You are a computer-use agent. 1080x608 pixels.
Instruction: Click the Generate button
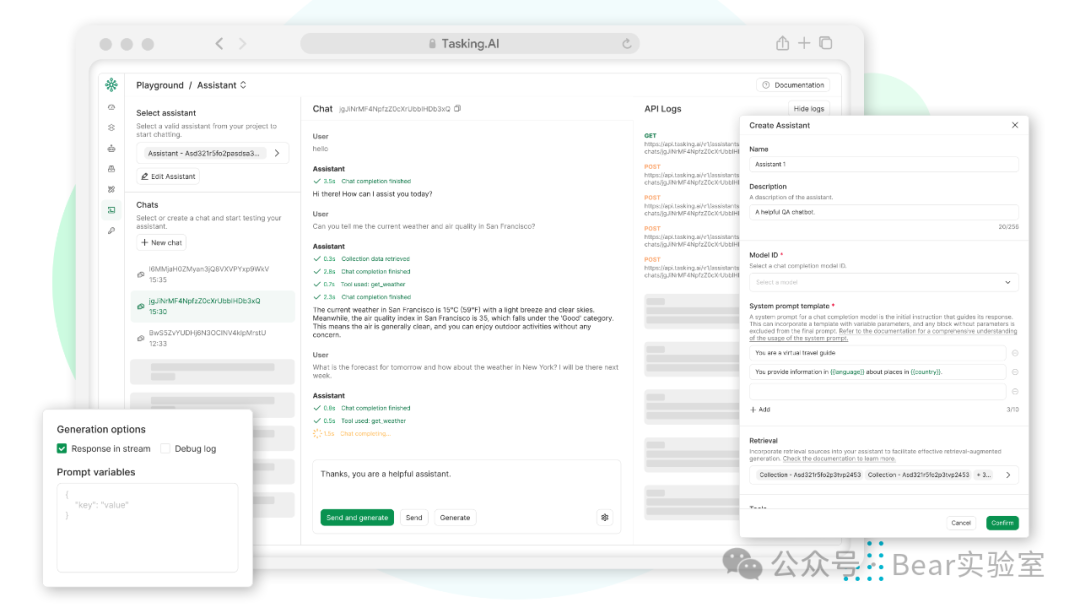tap(455, 517)
